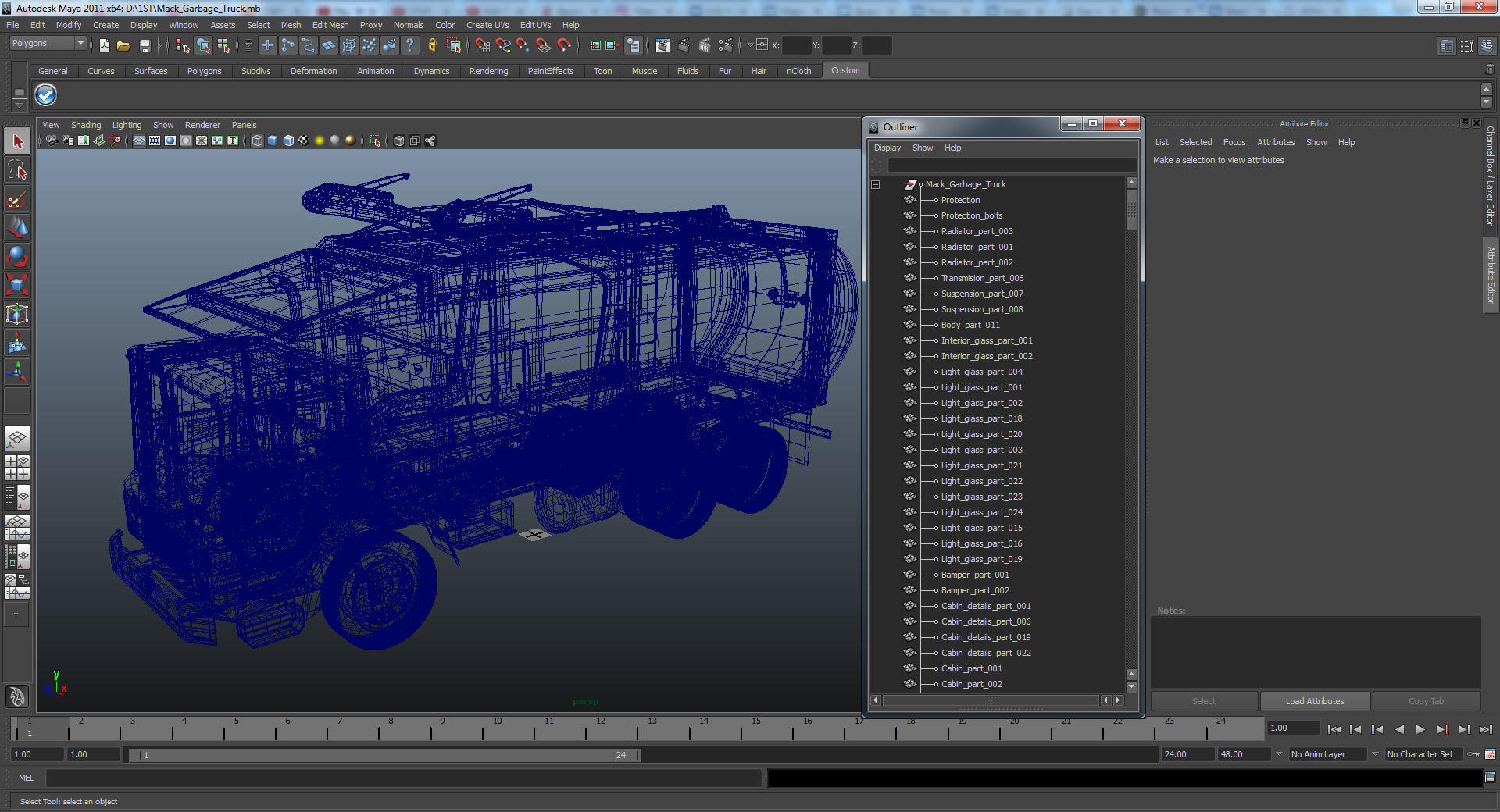
Task: Choose the Paint Selection tool
Action: pyautogui.click(x=17, y=199)
